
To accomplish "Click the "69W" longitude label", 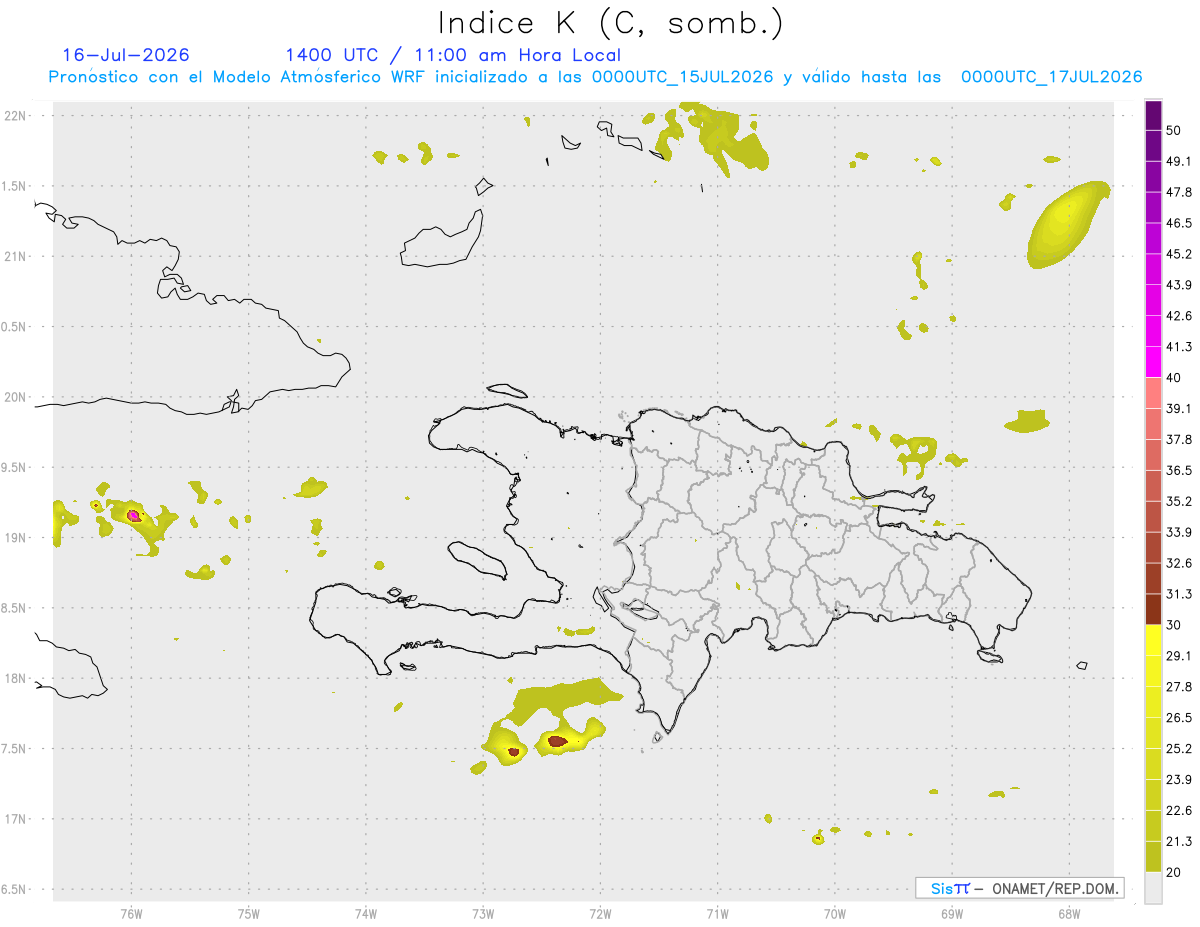I will point(951,914).
